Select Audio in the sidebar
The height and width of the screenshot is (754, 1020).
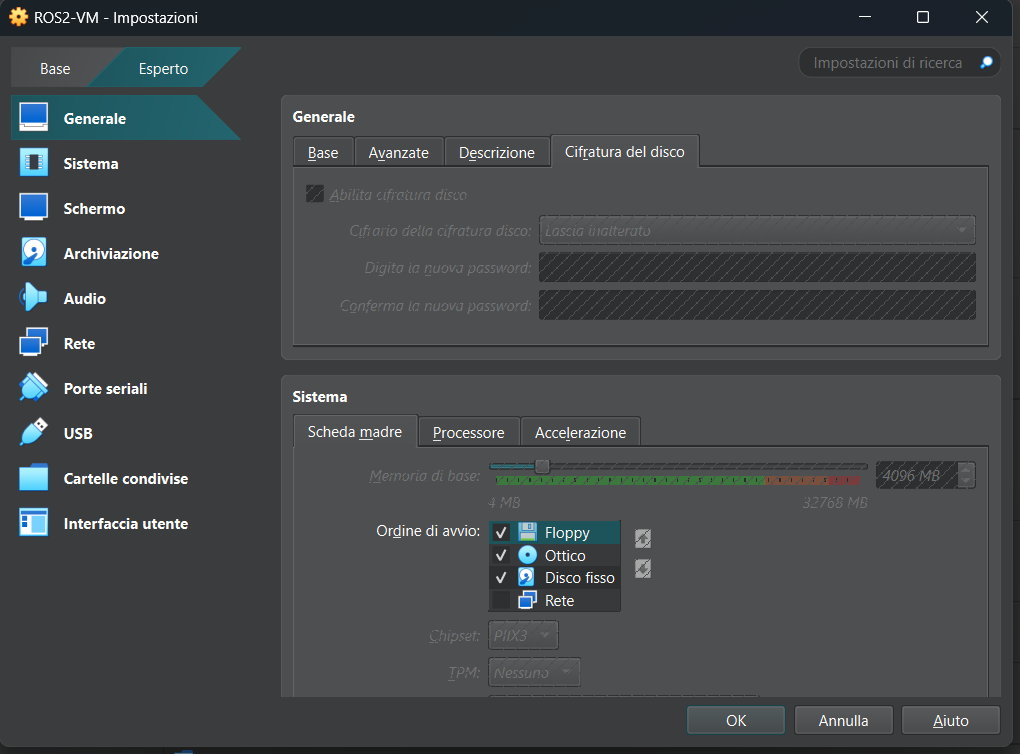[x=85, y=298]
